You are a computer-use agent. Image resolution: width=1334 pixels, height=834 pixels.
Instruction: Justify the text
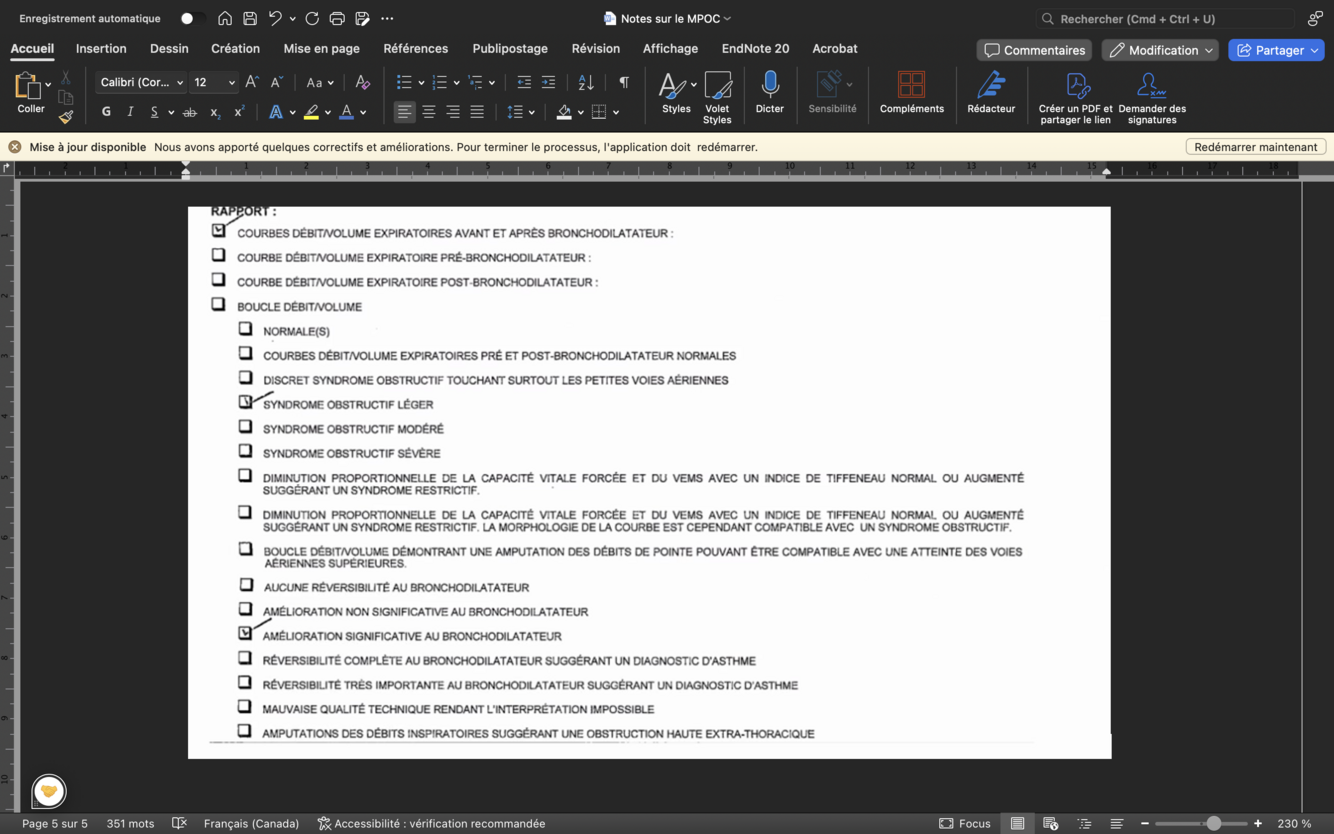477,112
